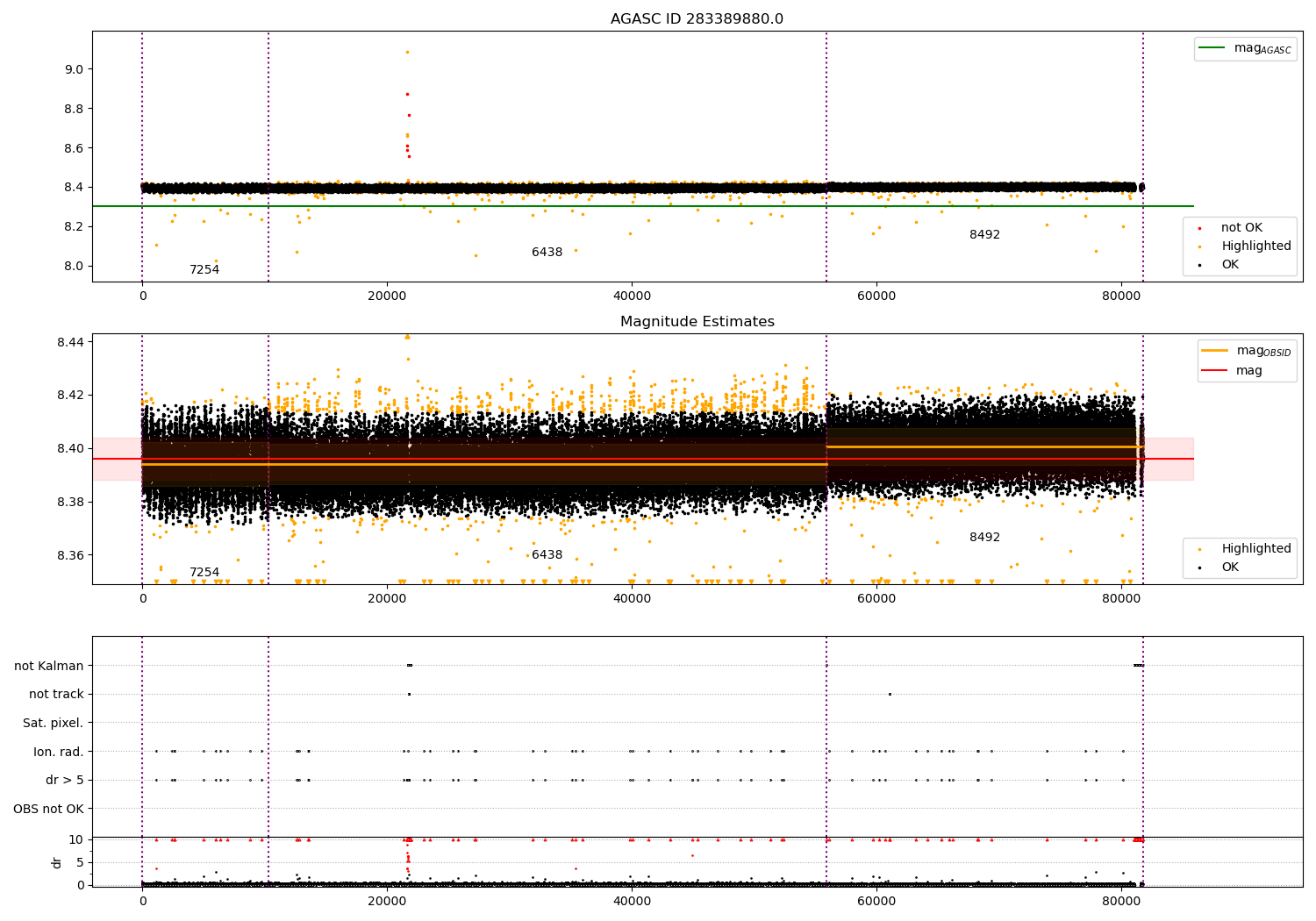Click x-axis tick 60000 under Magnitude Estimates plot
This screenshot has width=1316, height=921.
(x=876, y=599)
